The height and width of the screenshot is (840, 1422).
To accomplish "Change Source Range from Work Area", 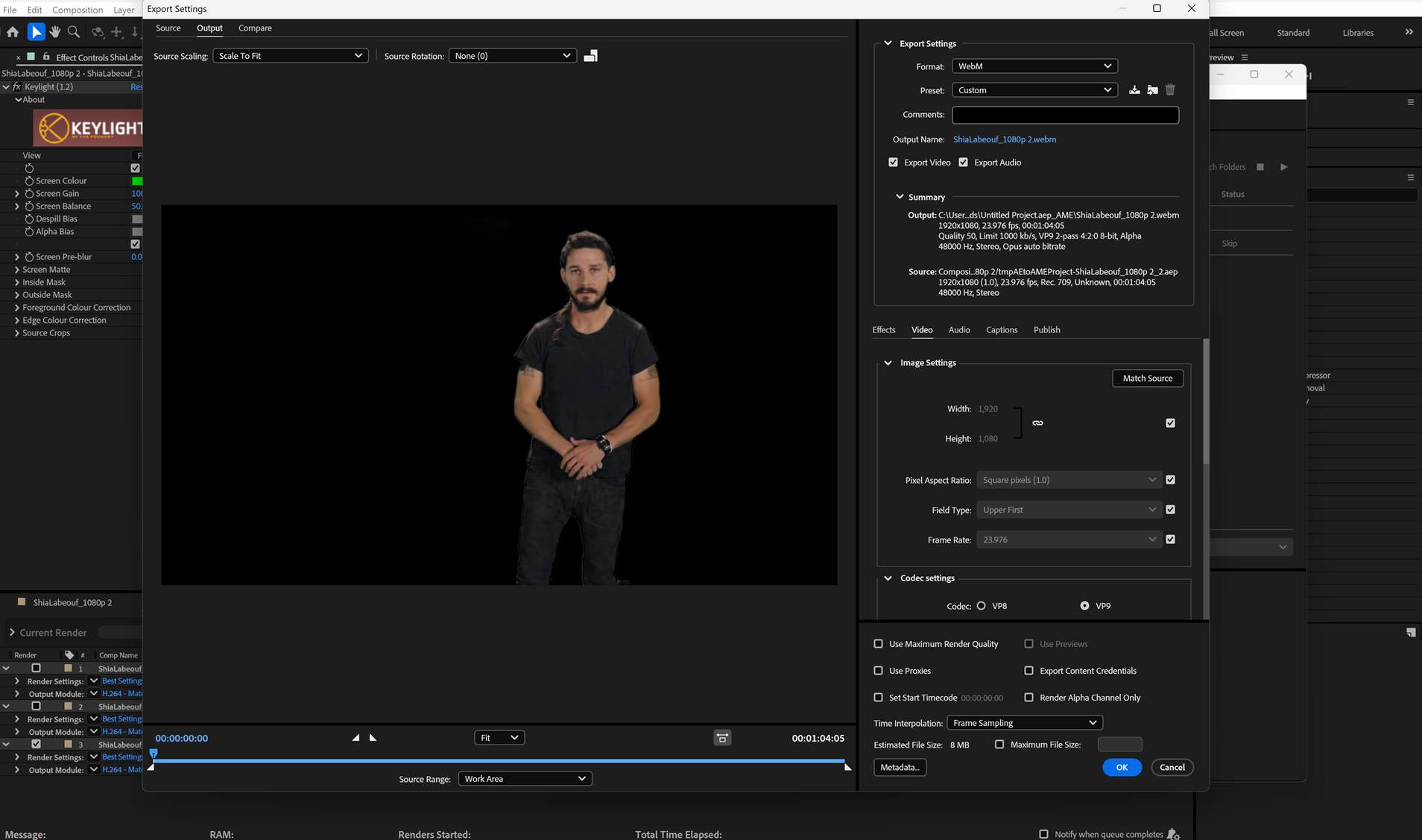I will 525,778.
